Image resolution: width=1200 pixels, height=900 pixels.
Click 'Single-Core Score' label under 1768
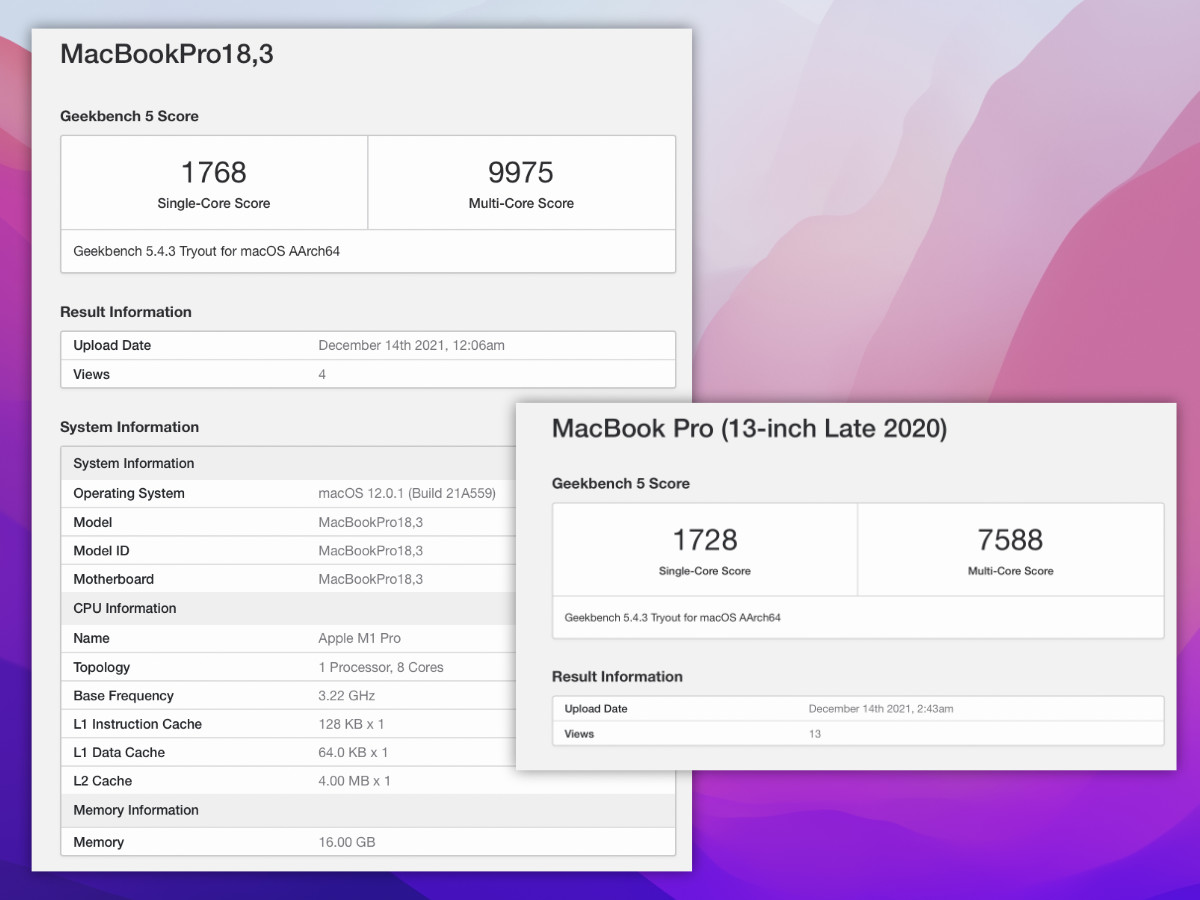(x=214, y=203)
